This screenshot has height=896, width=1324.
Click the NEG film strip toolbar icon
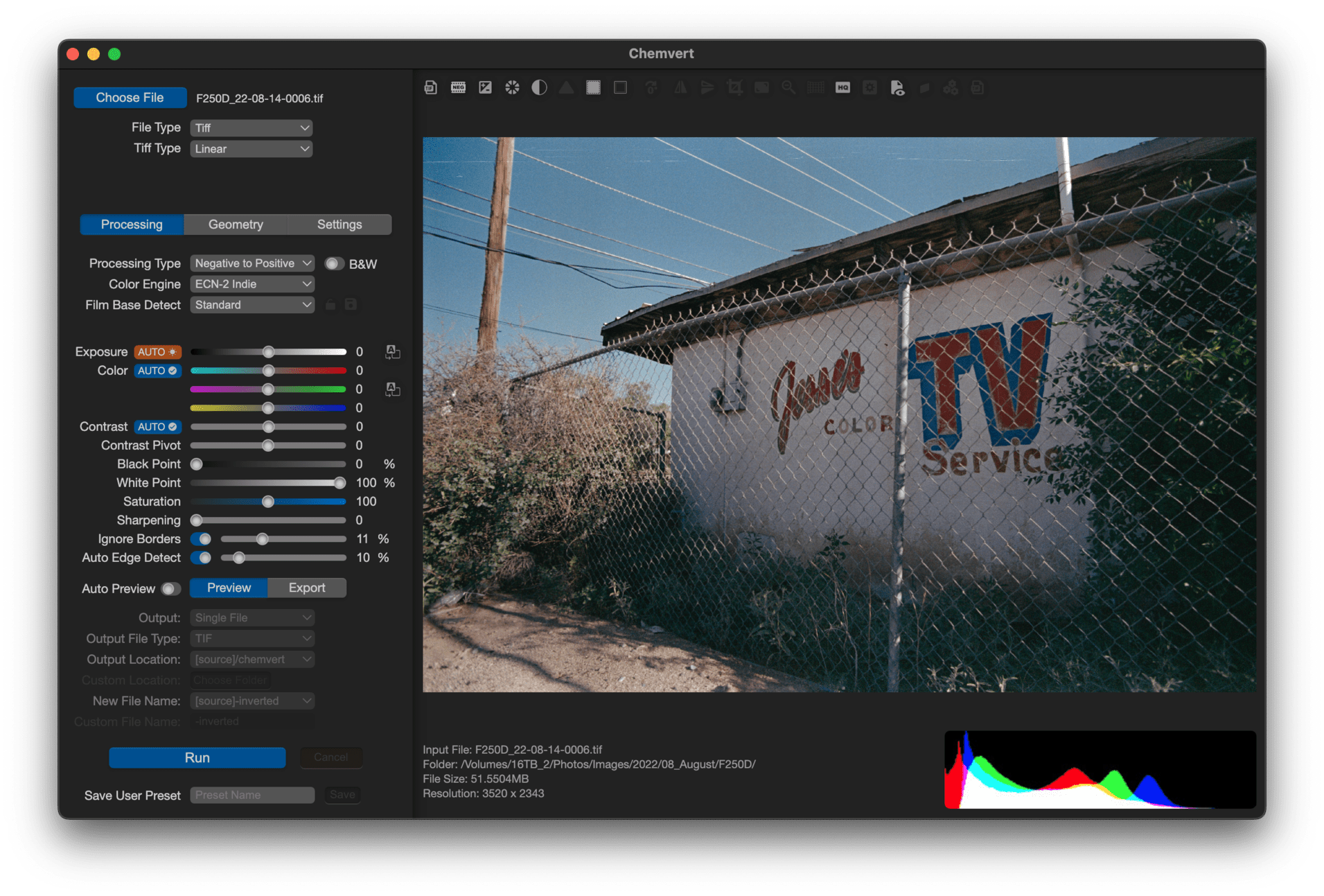point(458,88)
